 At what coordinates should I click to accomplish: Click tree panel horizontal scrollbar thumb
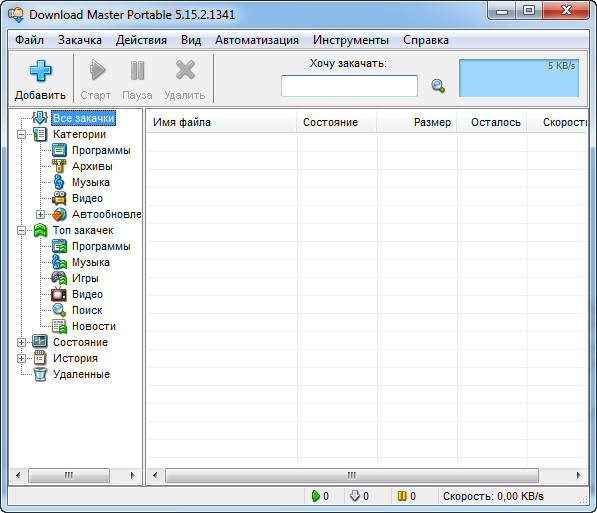(69, 475)
